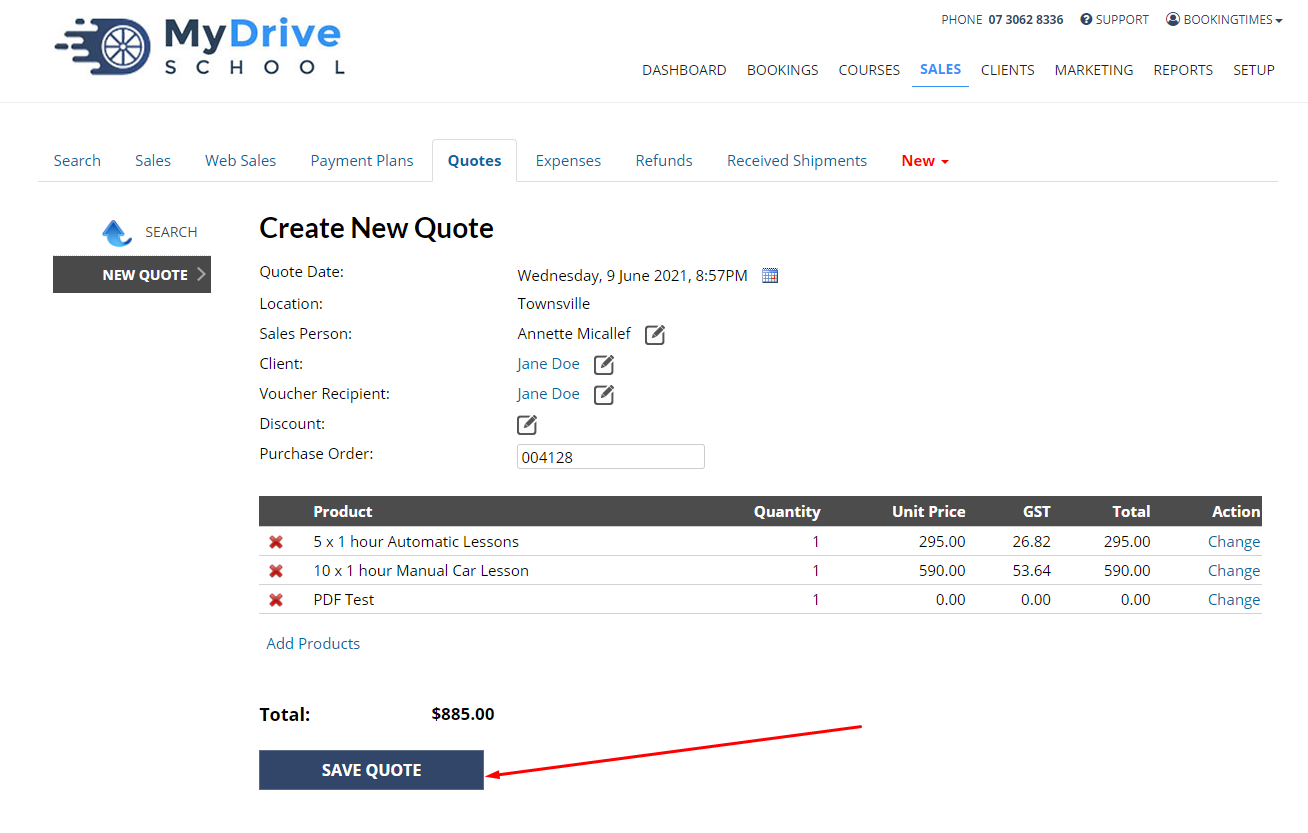Open the Courses menu
Image resolution: width=1308 pixels, height=833 pixels.
click(x=869, y=70)
